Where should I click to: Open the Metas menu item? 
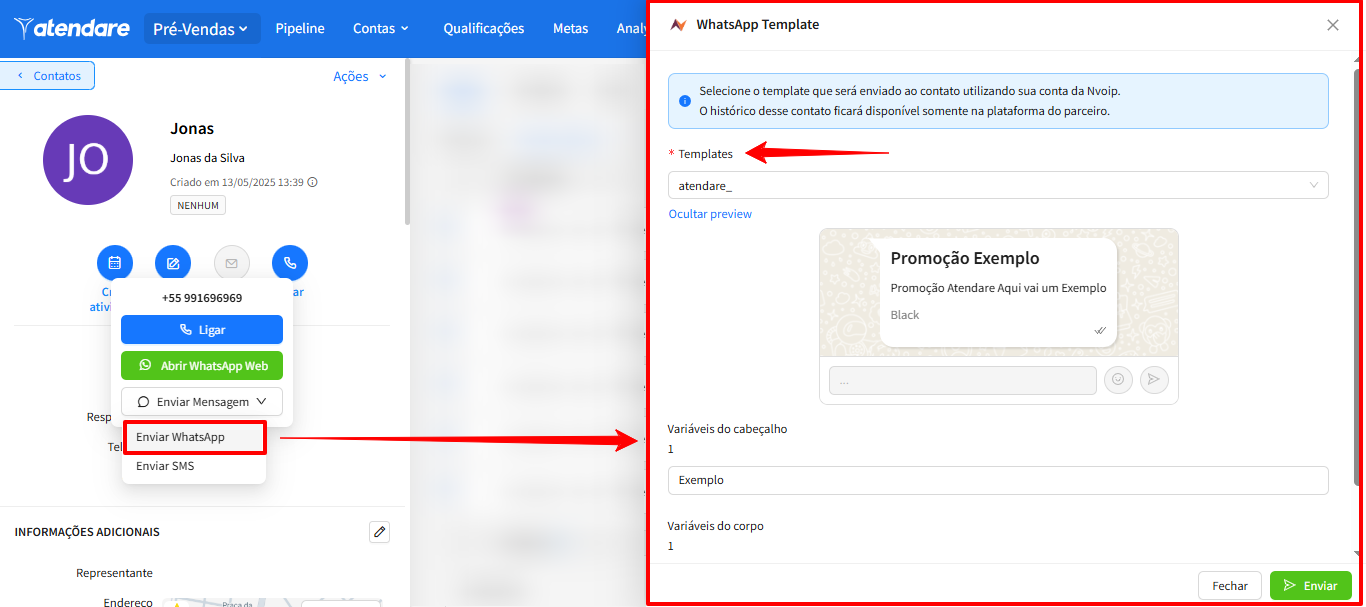[x=570, y=29]
